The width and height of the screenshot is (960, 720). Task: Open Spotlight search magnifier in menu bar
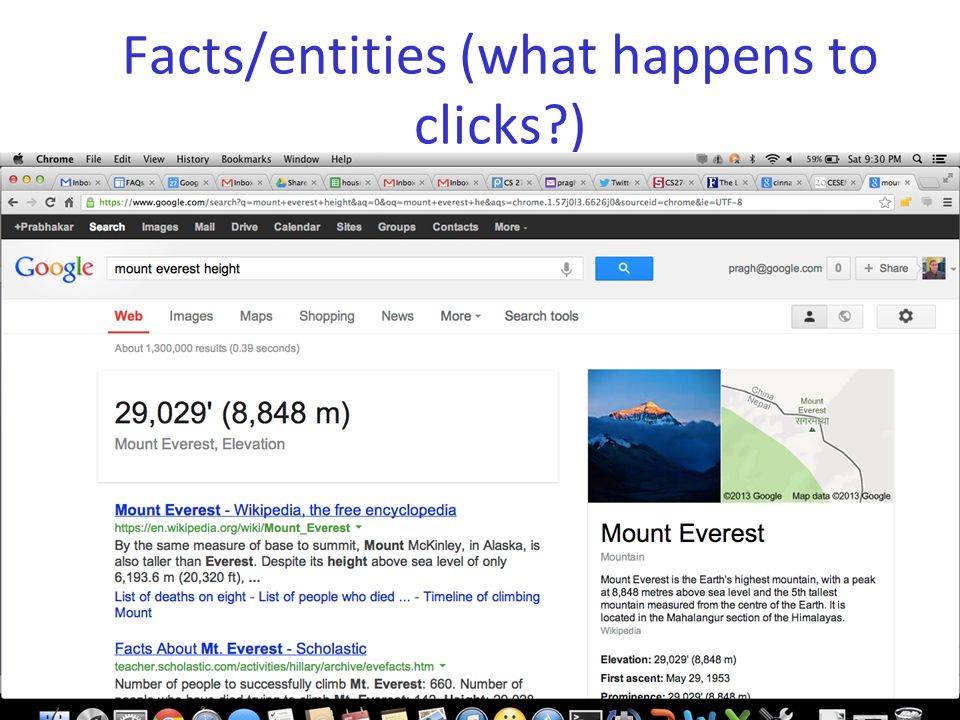[x=917, y=159]
